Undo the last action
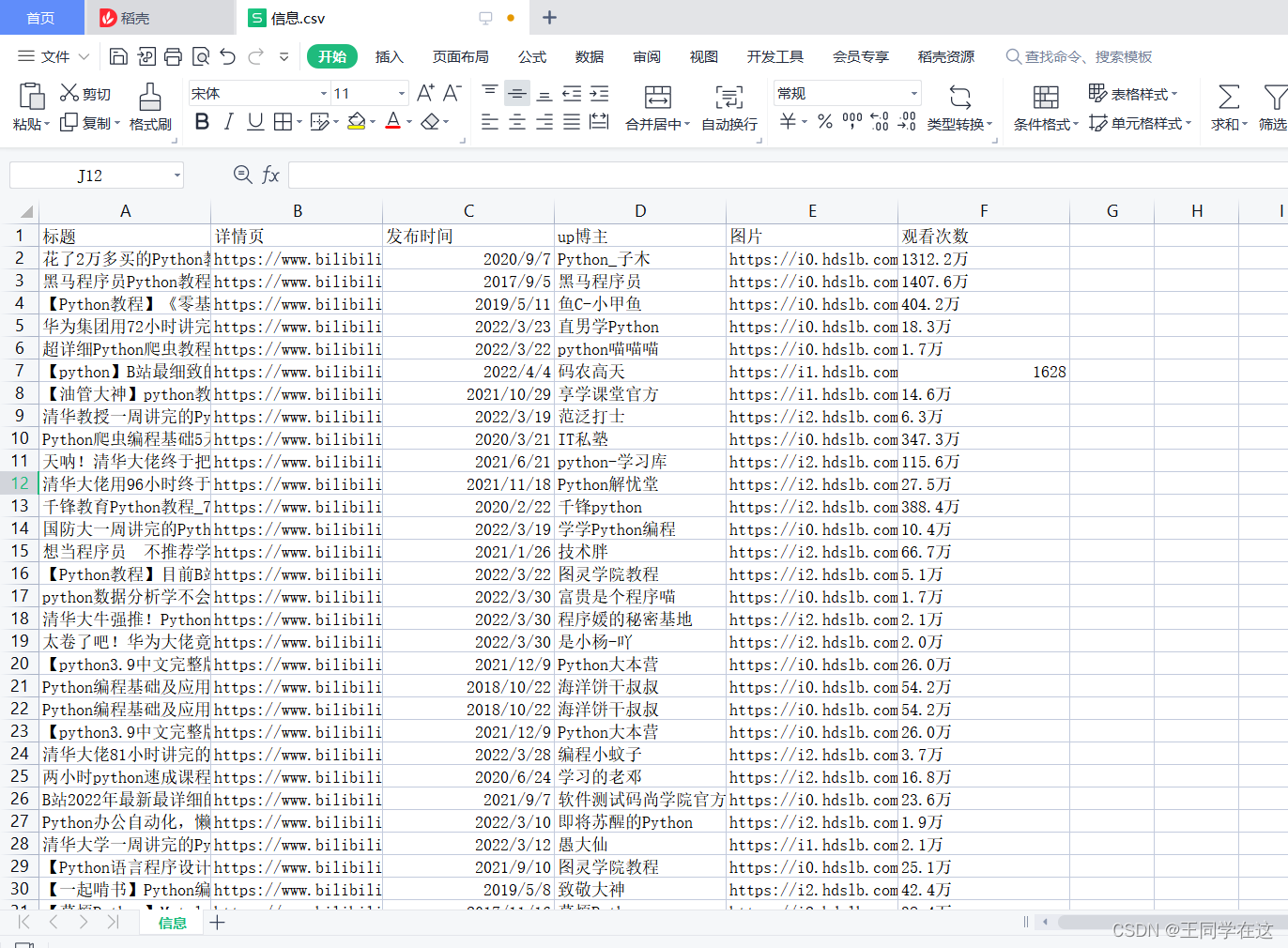Viewport: 1288px width, 948px height. pos(228,56)
